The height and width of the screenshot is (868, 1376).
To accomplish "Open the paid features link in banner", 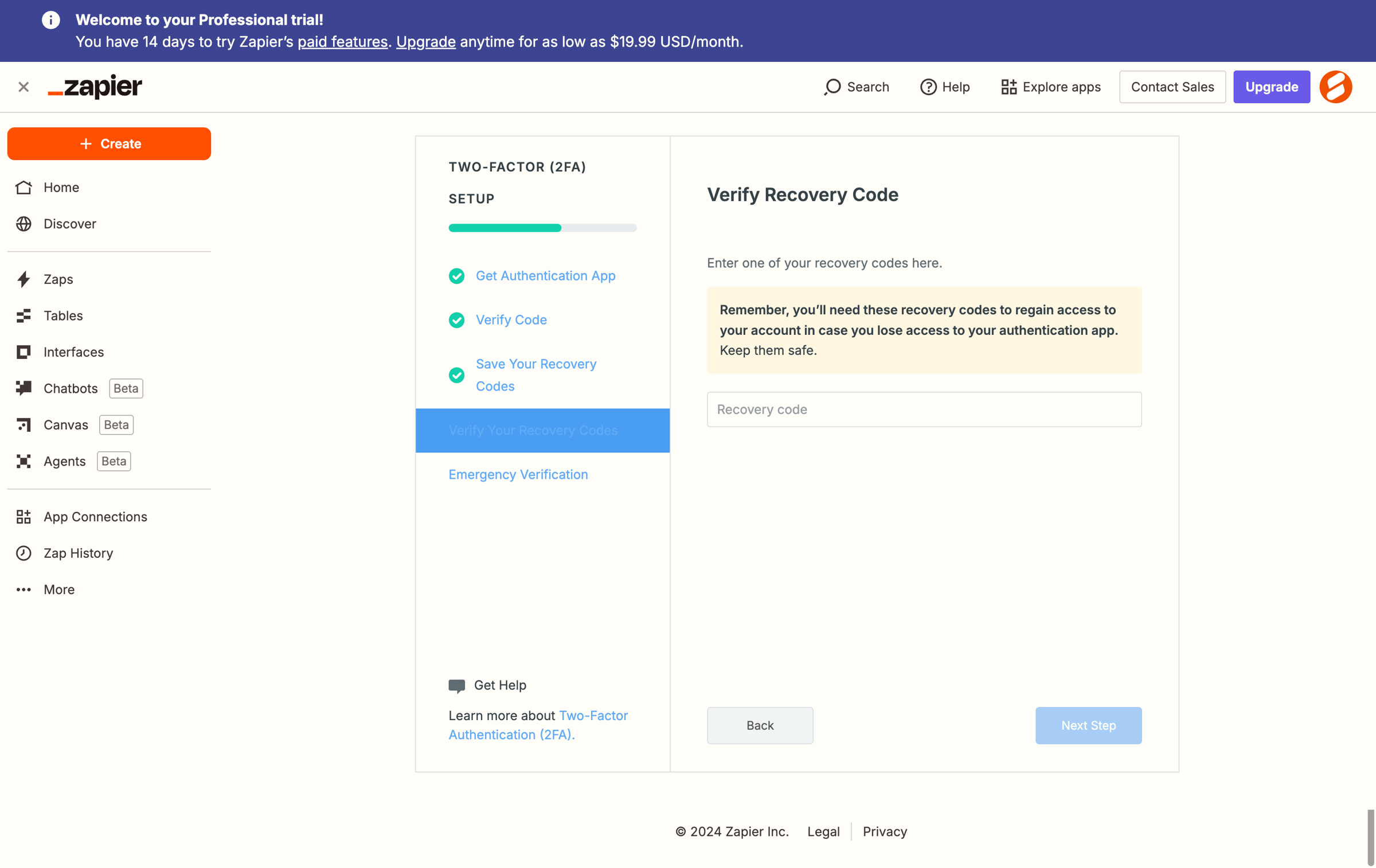I will [x=342, y=42].
